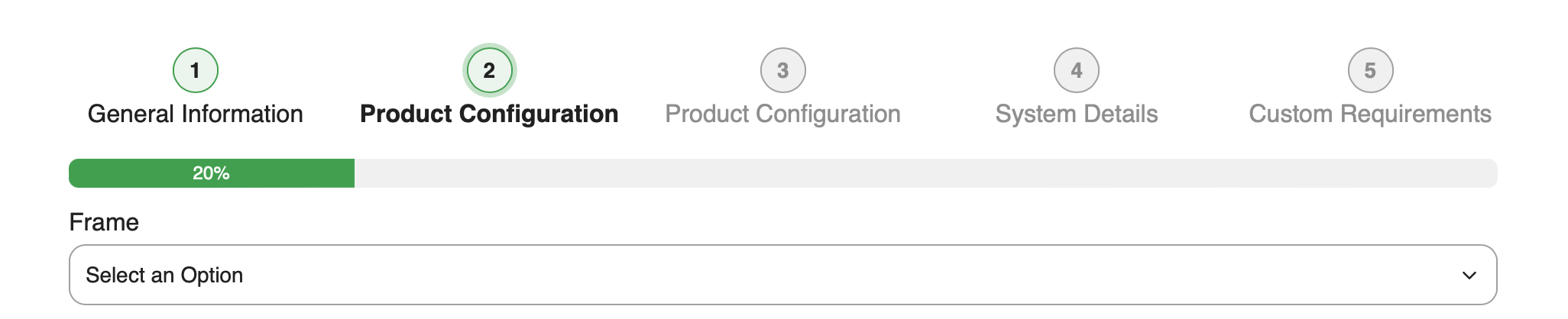Click the number 4 step marker
The height and width of the screenshot is (319, 1568).
click(1076, 70)
